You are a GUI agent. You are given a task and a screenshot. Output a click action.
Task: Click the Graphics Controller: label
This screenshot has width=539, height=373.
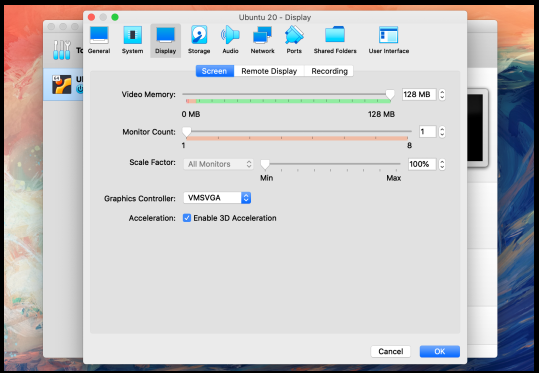tap(140, 199)
